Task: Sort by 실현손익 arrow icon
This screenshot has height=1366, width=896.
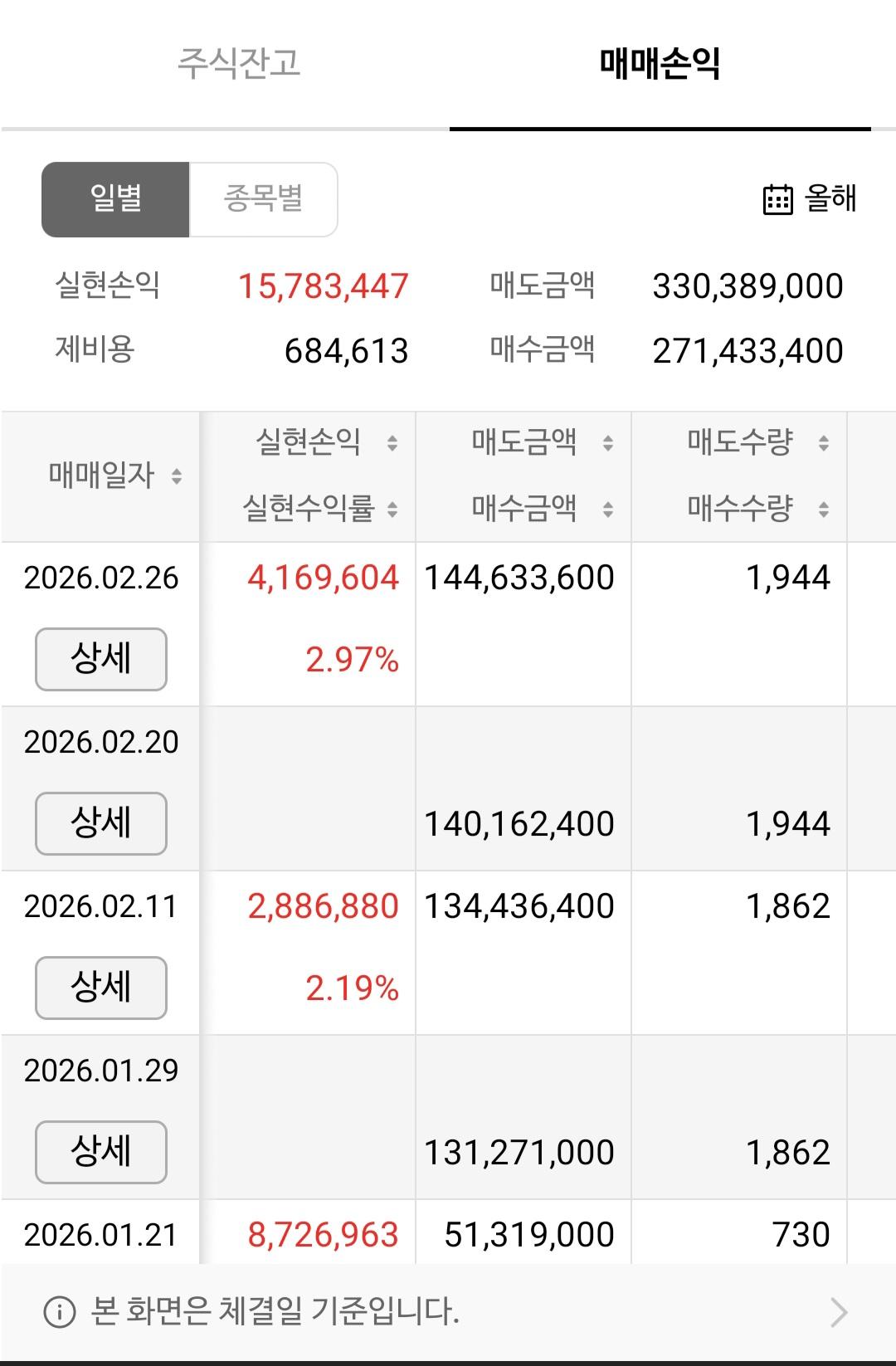Action: (392, 443)
